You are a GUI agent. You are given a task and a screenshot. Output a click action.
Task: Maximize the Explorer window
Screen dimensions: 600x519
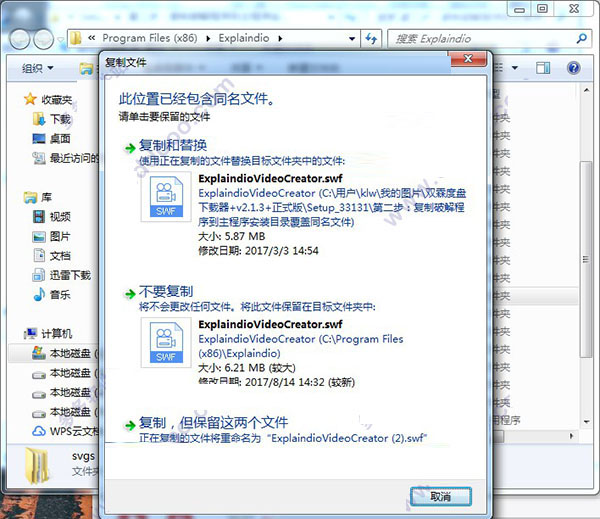pos(542,9)
